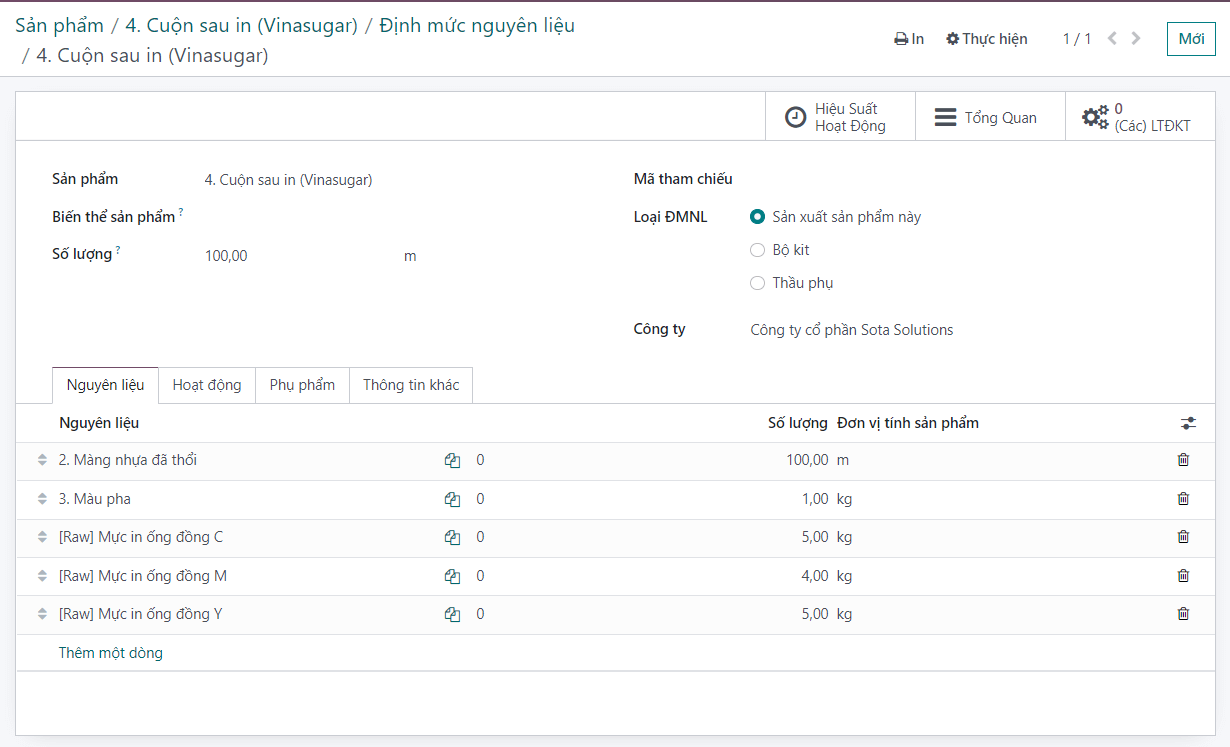The image size is (1230, 747).
Task: Open the unit of measure field m
Action: click(410, 256)
